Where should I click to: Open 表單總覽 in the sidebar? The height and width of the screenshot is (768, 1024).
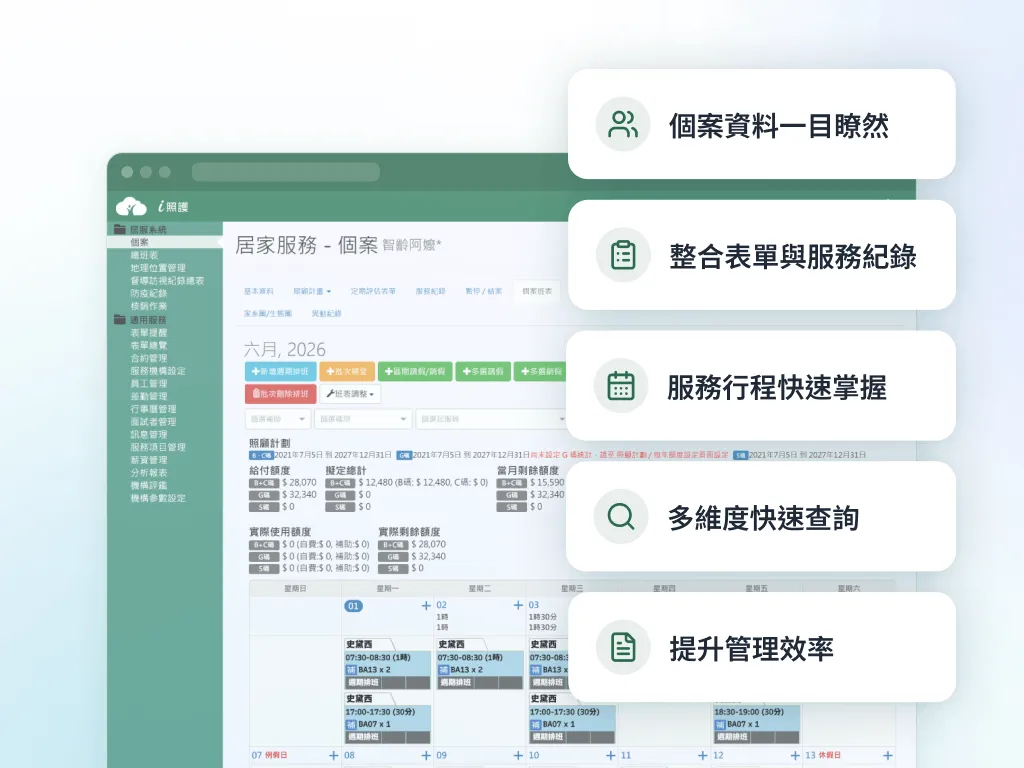coord(148,345)
